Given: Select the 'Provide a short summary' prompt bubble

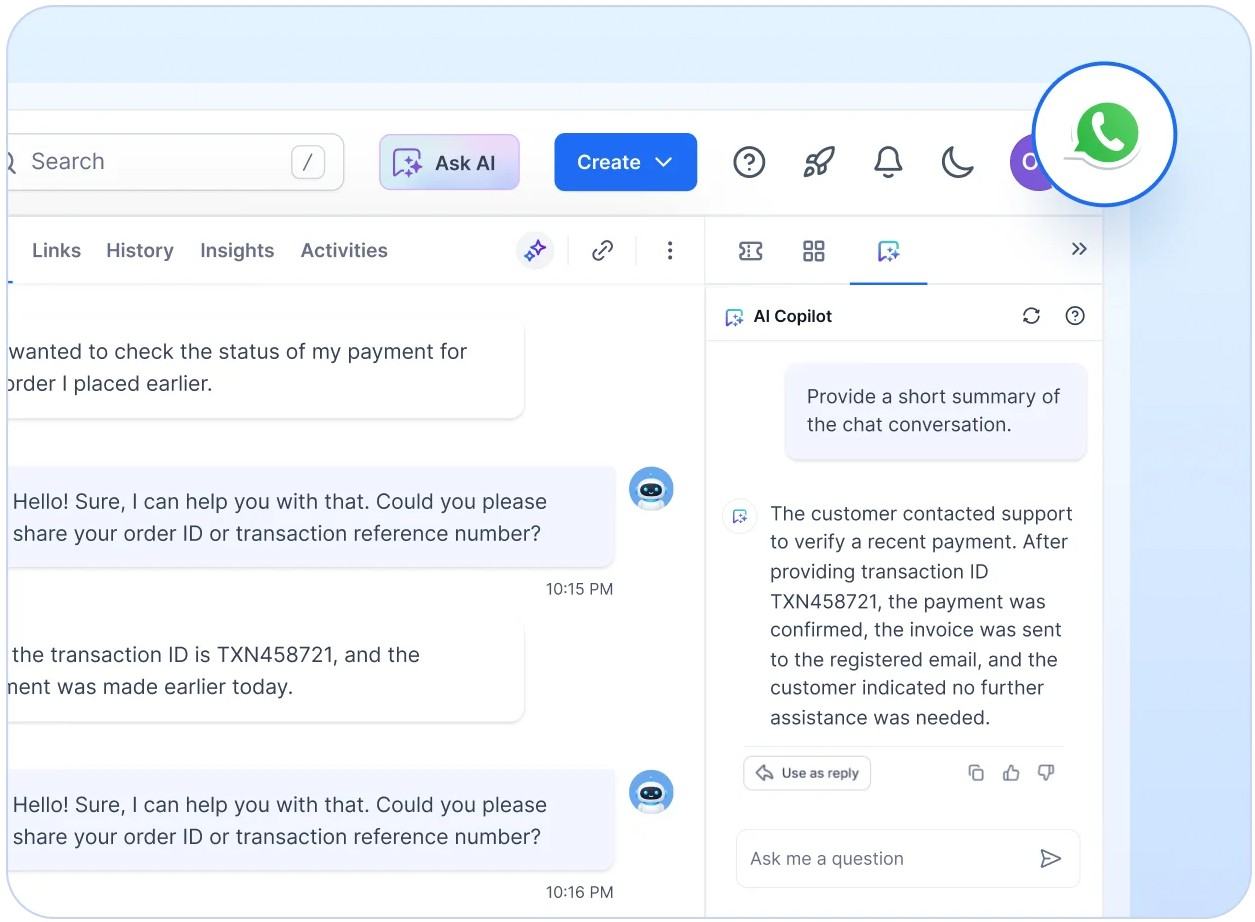Looking at the screenshot, I should pyautogui.click(x=935, y=411).
